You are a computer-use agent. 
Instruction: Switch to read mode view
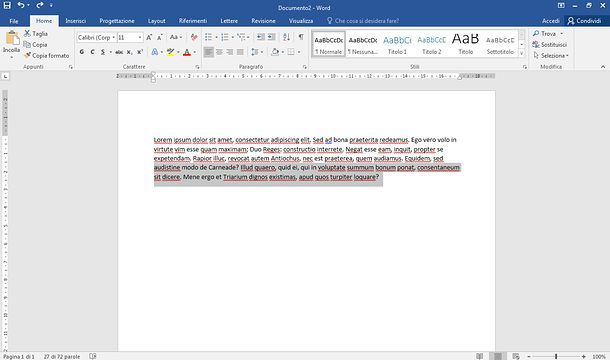pyautogui.click(x=479, y=356)
